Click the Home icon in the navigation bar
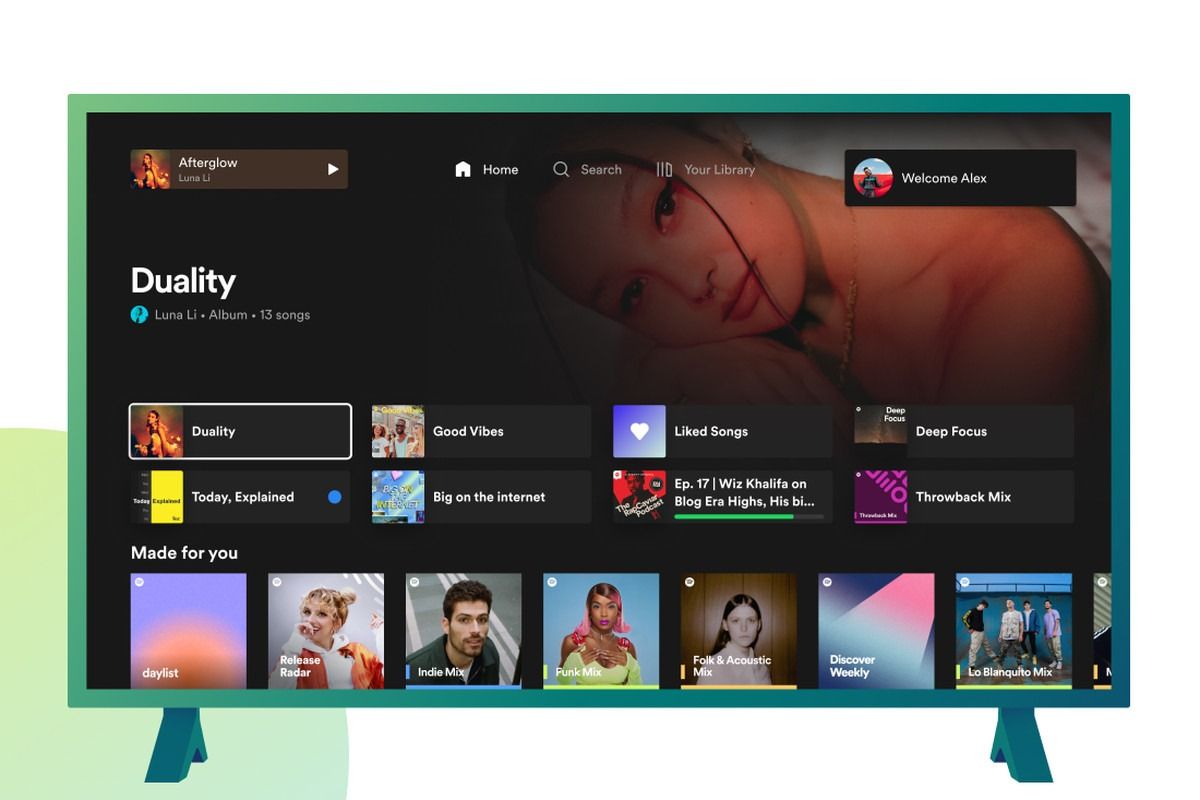This screenshot has height=800, width=1200. tap(461, 169)
